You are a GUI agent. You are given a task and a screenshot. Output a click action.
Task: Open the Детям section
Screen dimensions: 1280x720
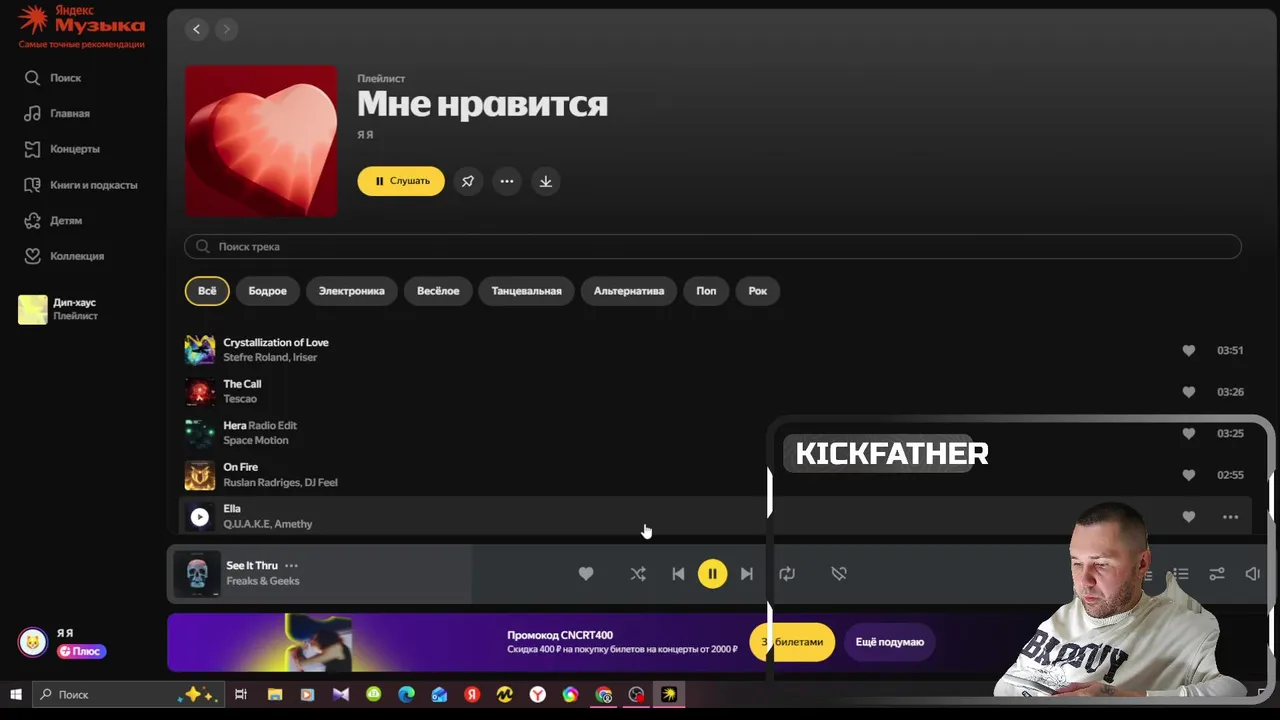pyautogui.click(x=53, y=220)
